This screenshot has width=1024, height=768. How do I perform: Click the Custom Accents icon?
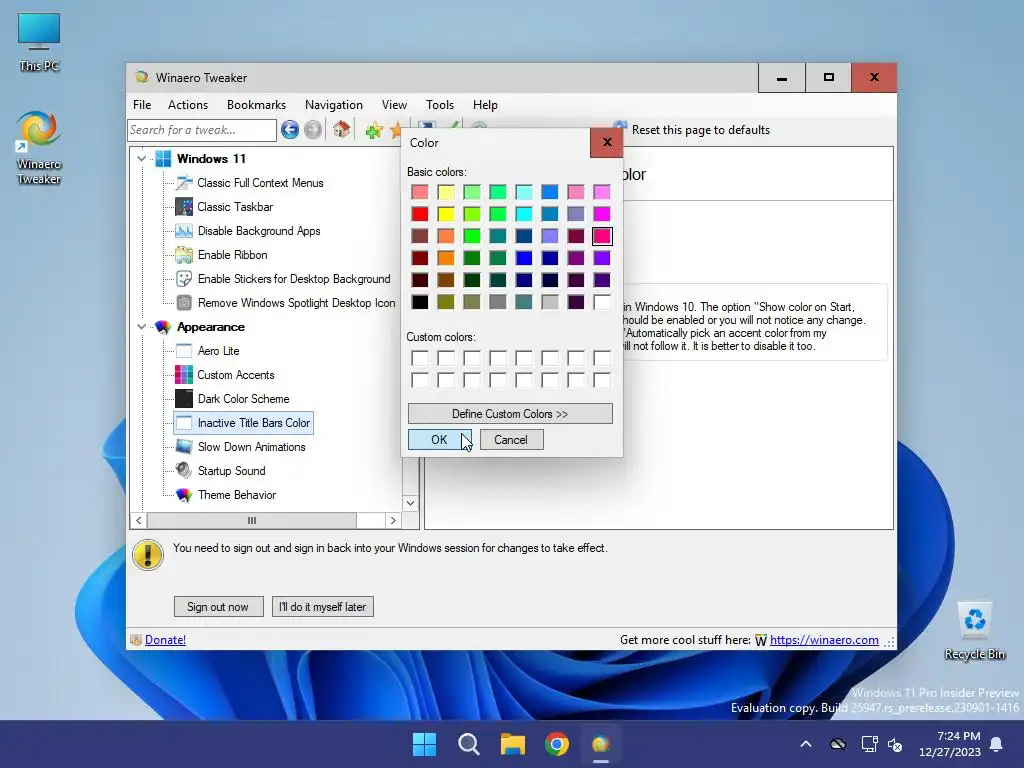tap(184, 375)
